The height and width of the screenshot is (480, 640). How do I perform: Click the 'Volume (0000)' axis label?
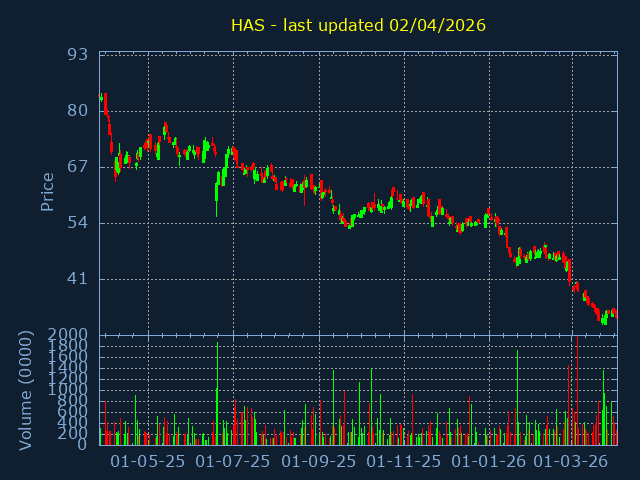click(x=27, y=389)
